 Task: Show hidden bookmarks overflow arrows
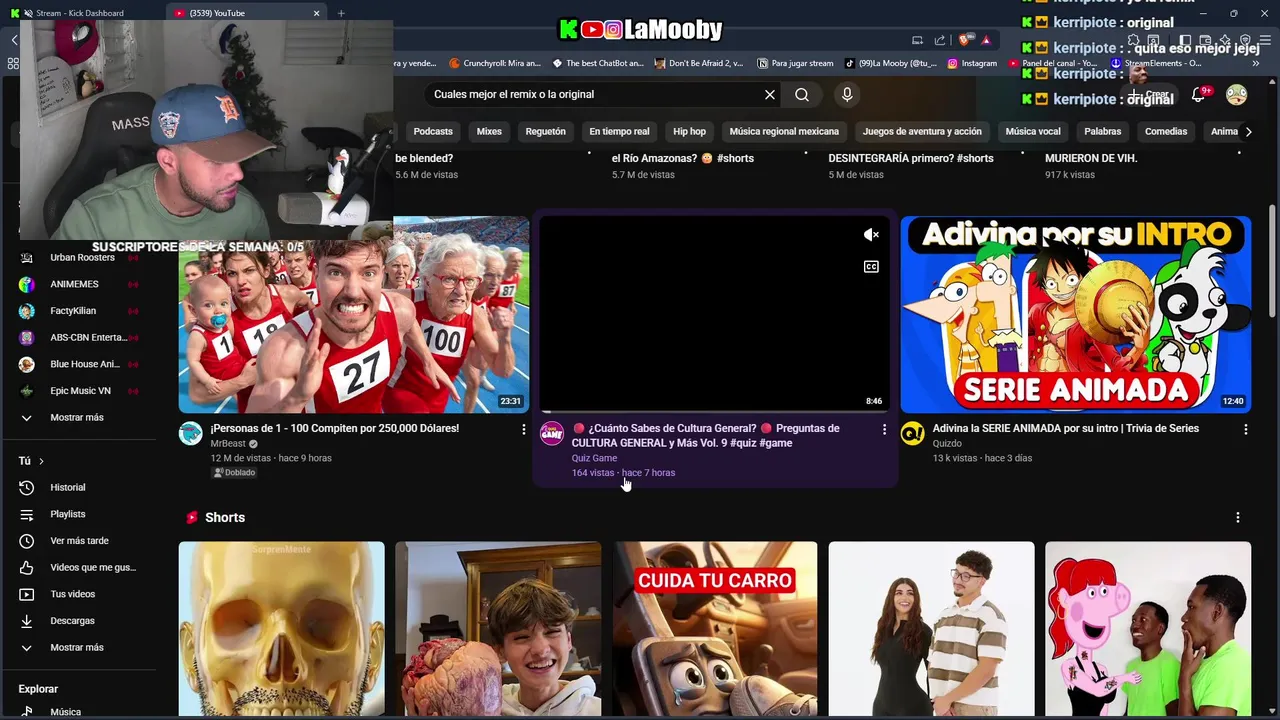click(1255, 63)
